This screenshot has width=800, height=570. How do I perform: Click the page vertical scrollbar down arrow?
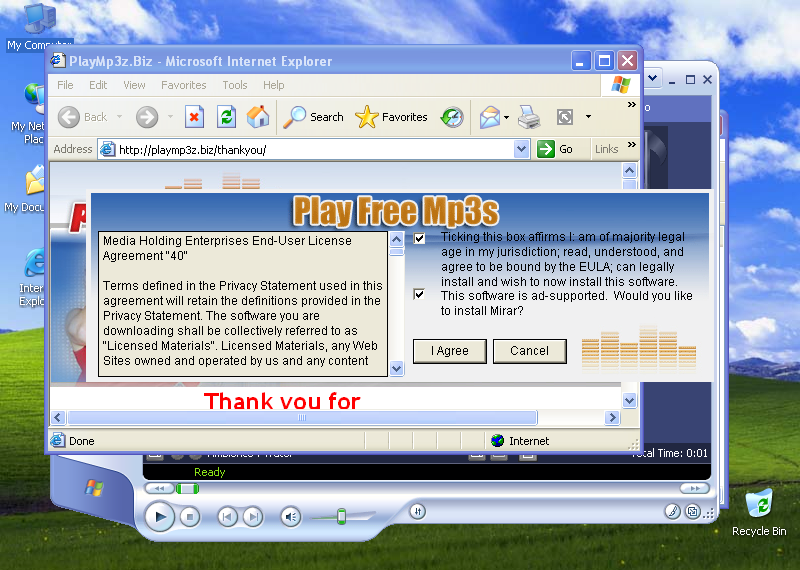630,401
